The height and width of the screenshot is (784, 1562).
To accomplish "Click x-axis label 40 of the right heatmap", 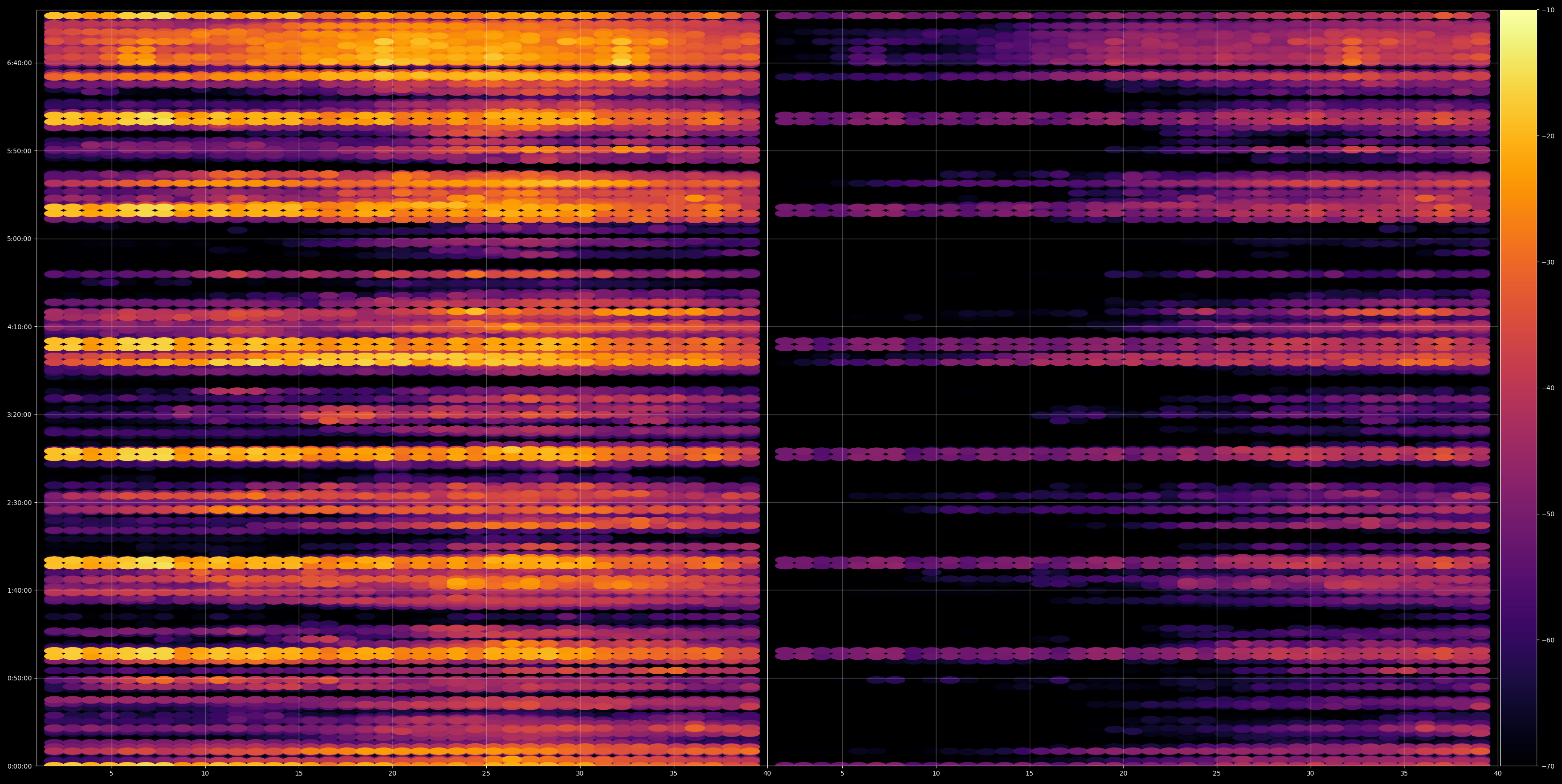I will [x=1498, y=774].
